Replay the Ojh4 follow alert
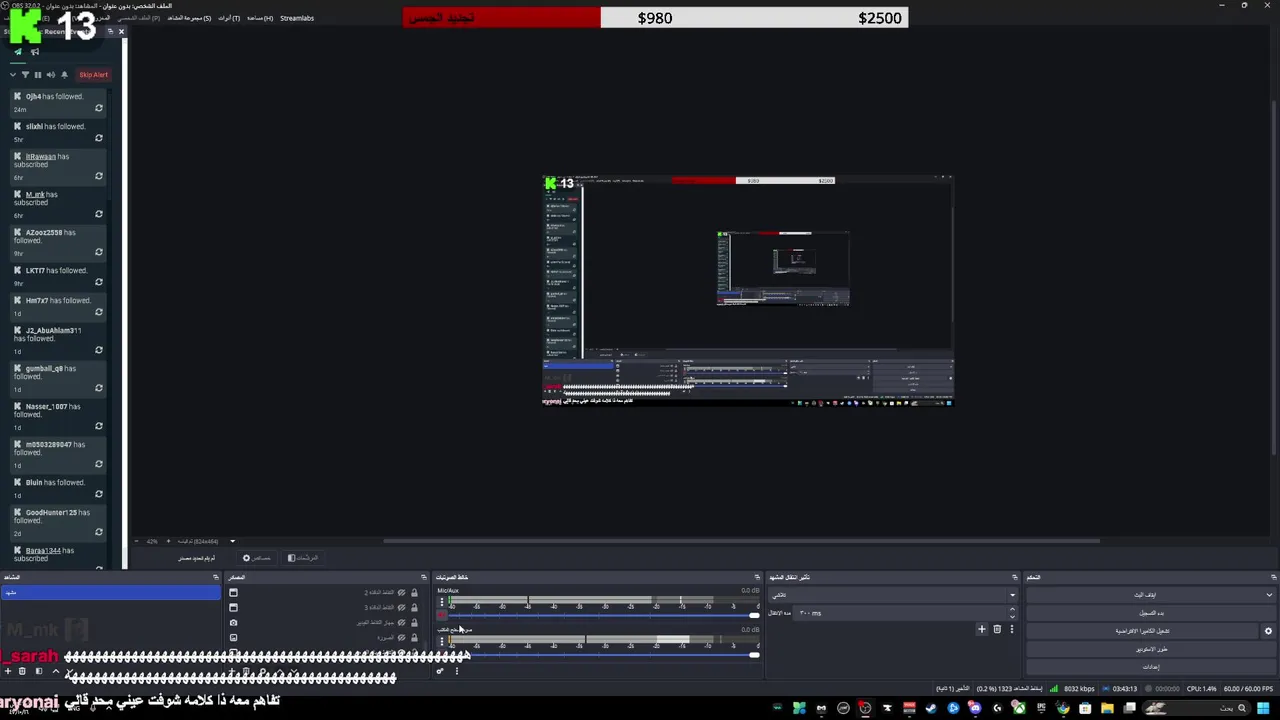1280x720 pixels. 98,108
